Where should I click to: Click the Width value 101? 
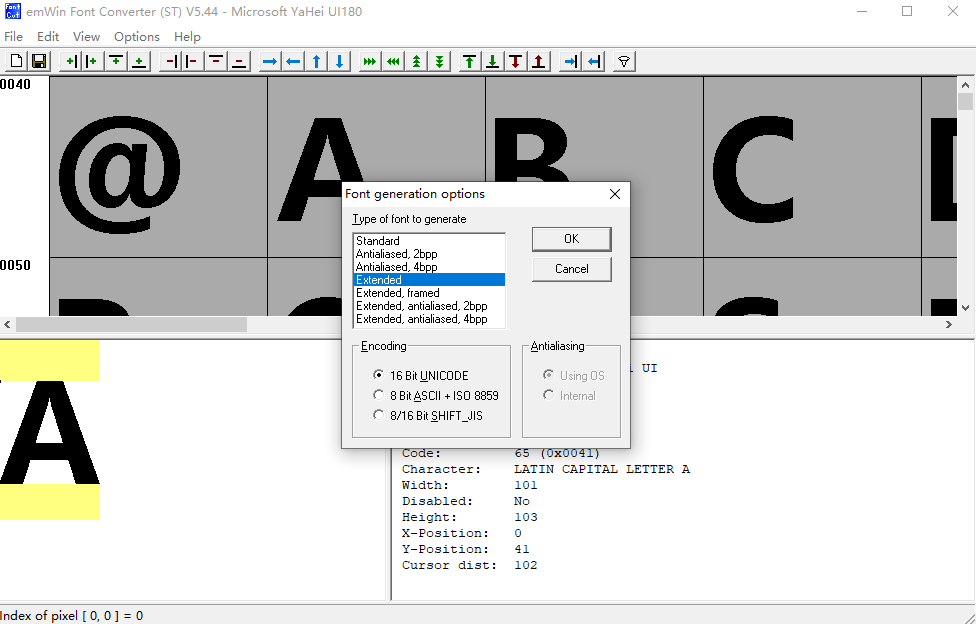point(525,485)
